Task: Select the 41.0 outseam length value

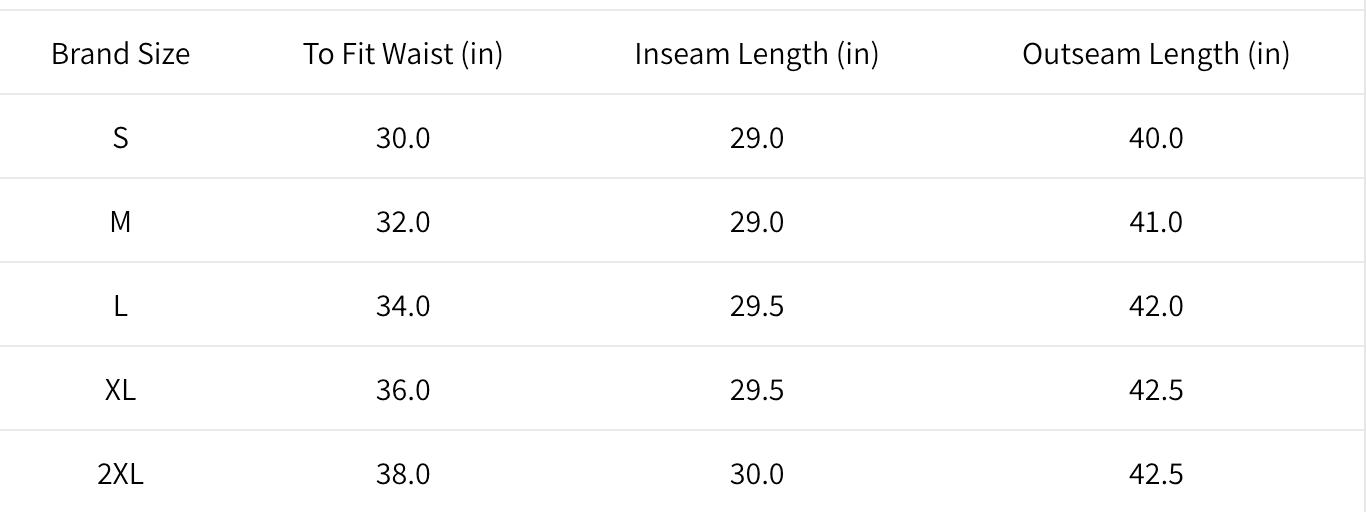Action: click(1155, 221)
